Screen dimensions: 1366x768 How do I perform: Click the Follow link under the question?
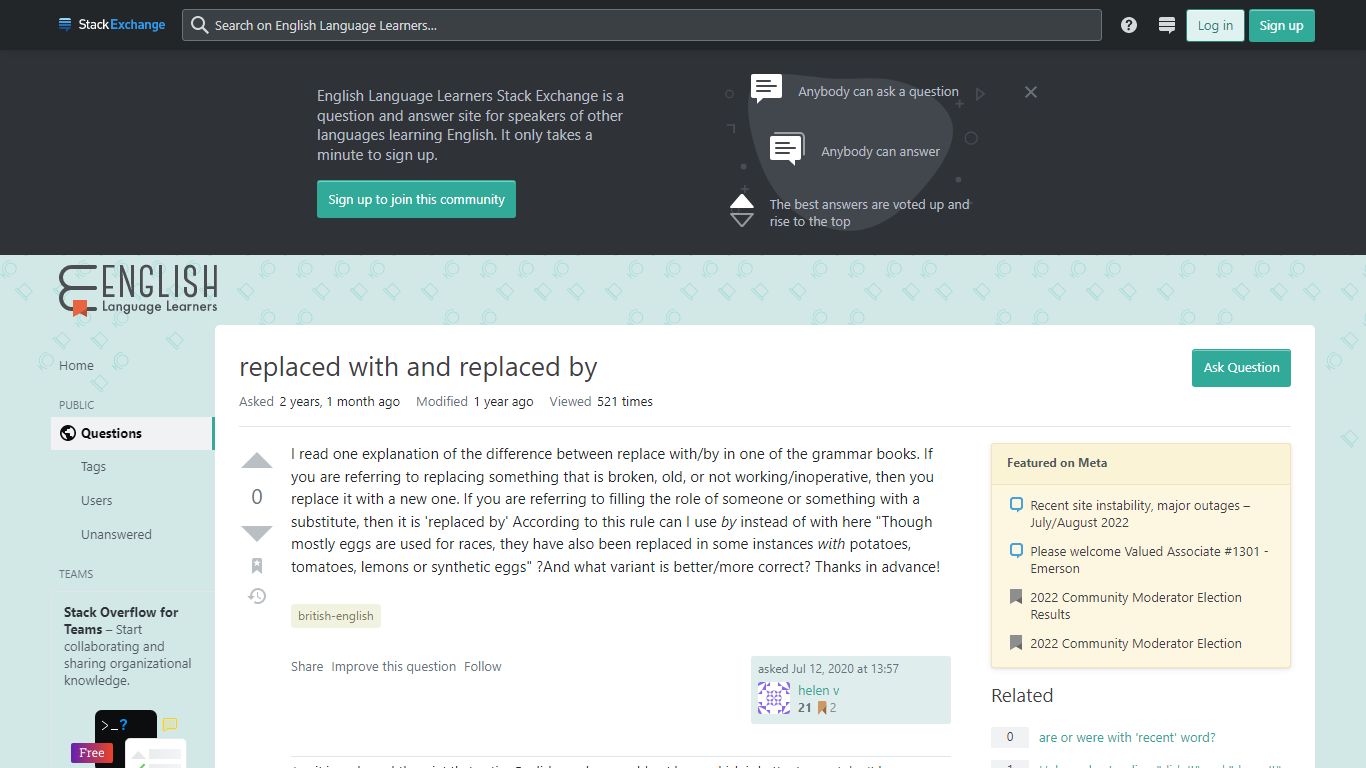pyautogui.click(x=482, y=666)
